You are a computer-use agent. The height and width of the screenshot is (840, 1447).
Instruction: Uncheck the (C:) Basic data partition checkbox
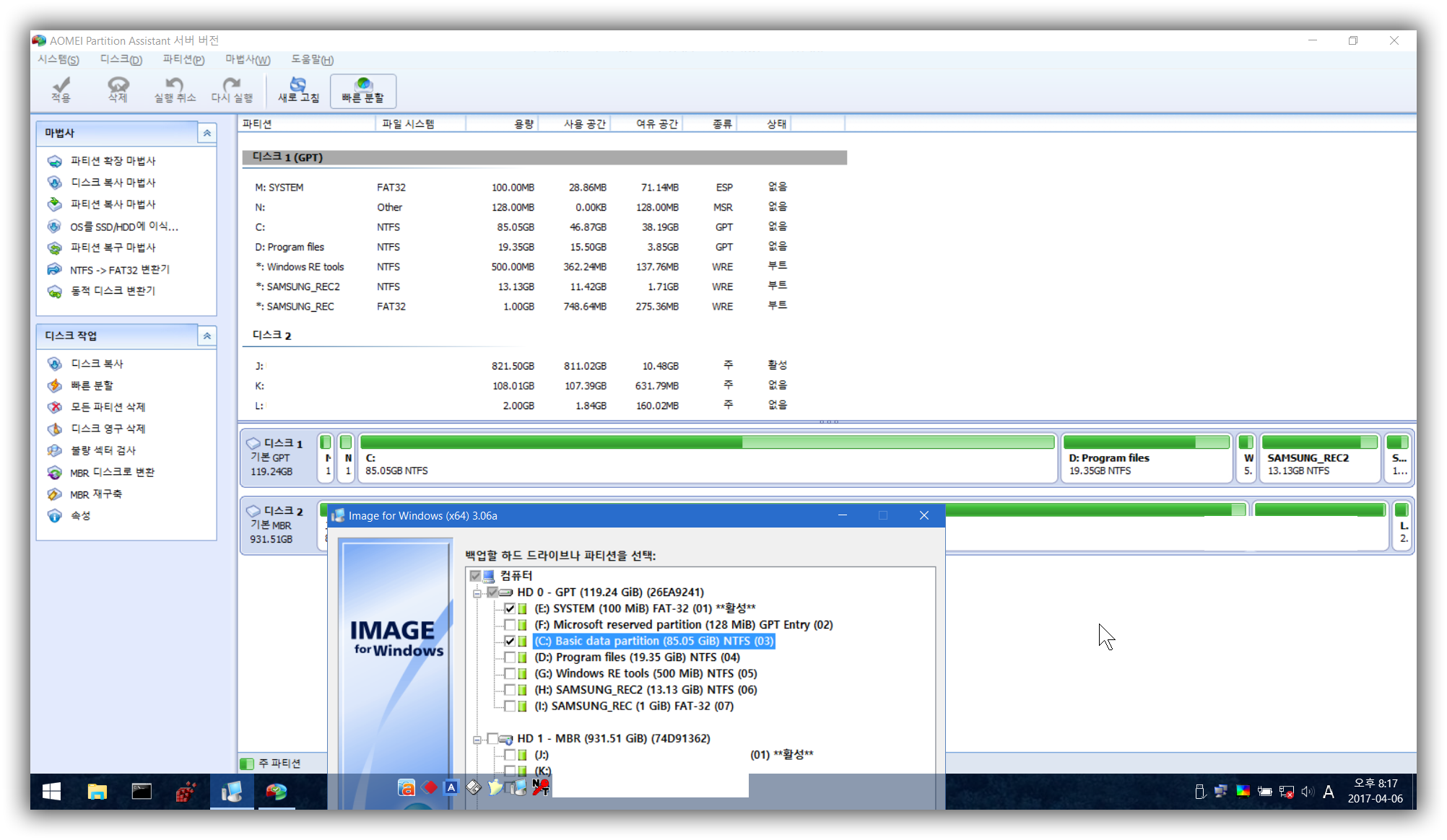click(510, 641)
